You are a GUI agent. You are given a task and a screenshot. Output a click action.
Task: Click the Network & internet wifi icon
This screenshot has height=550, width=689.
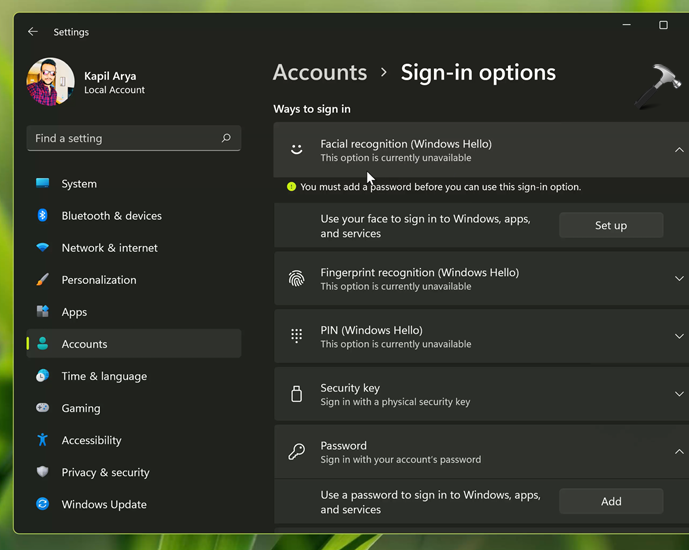43,248
